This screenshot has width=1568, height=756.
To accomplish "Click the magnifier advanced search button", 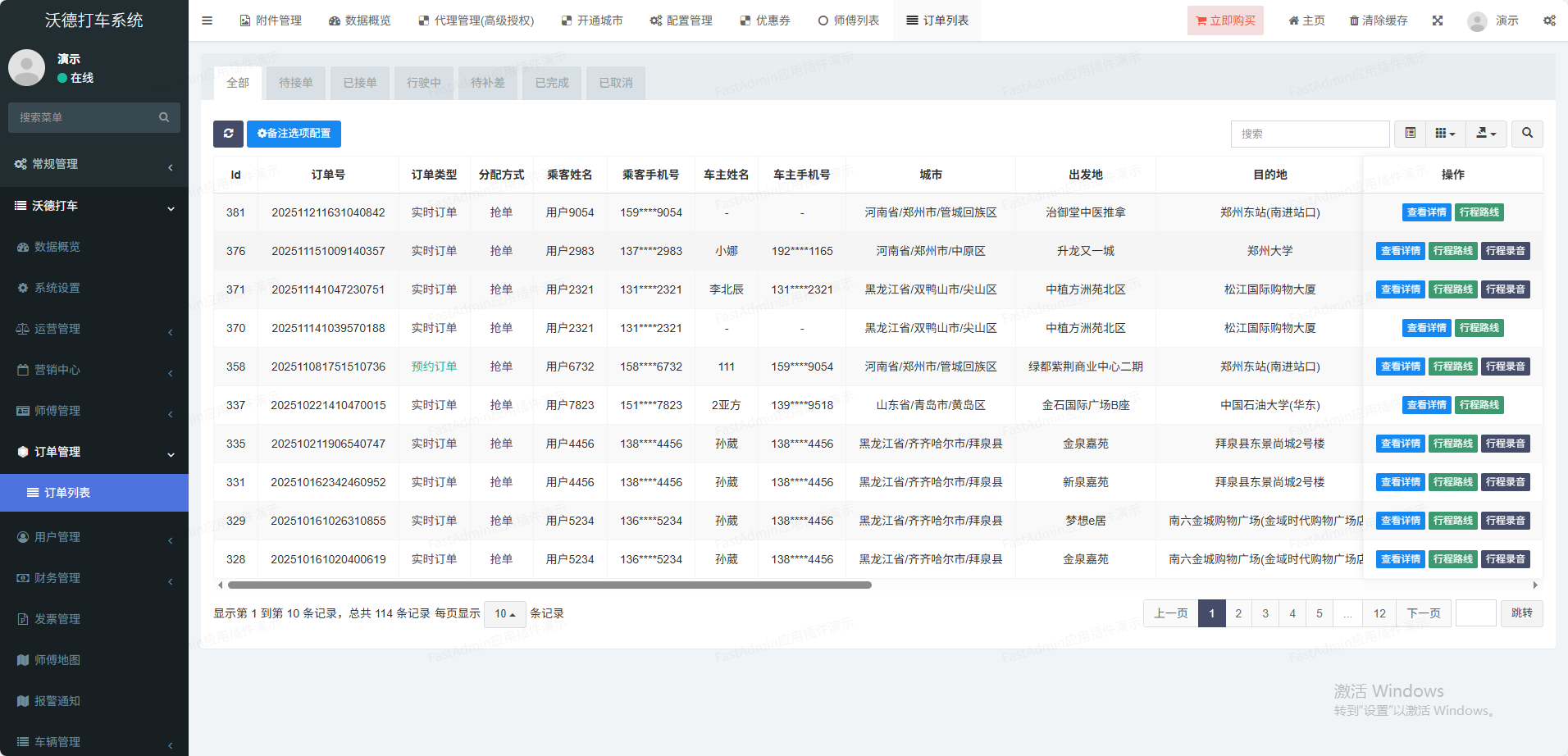I will coord(1527,134).
